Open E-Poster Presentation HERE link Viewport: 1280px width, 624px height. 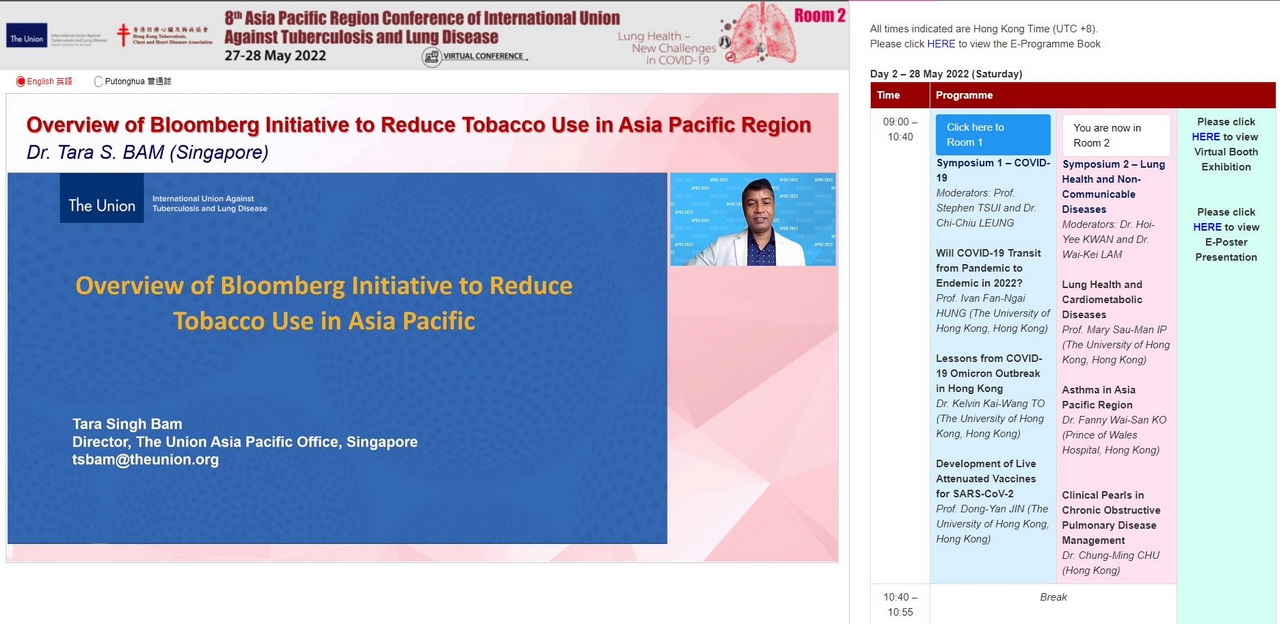[x=1207, y=227]
